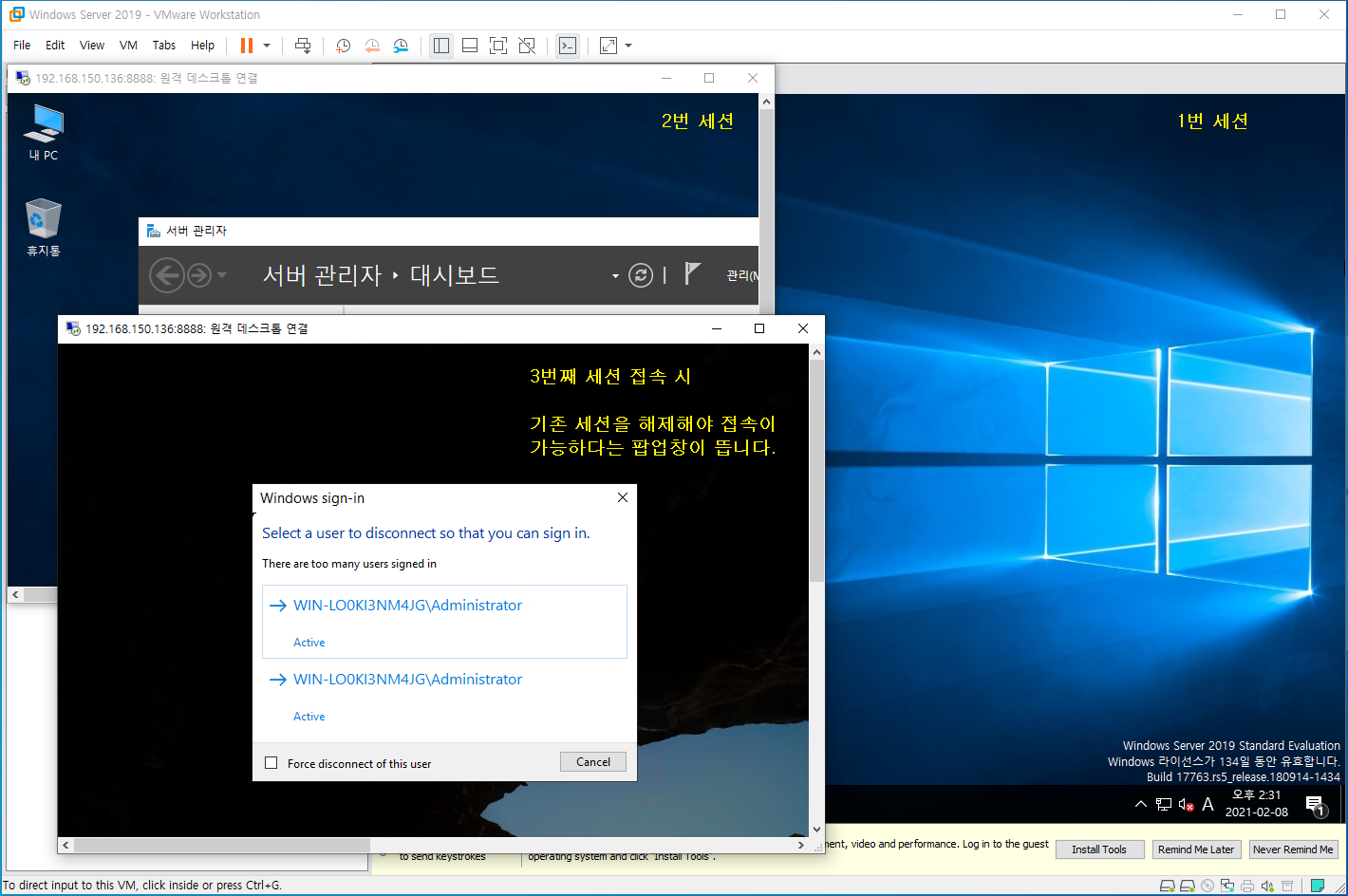1348x896 pixels.
Task: Click front remote desktop window title icon
Action: [x=73, y=328]
